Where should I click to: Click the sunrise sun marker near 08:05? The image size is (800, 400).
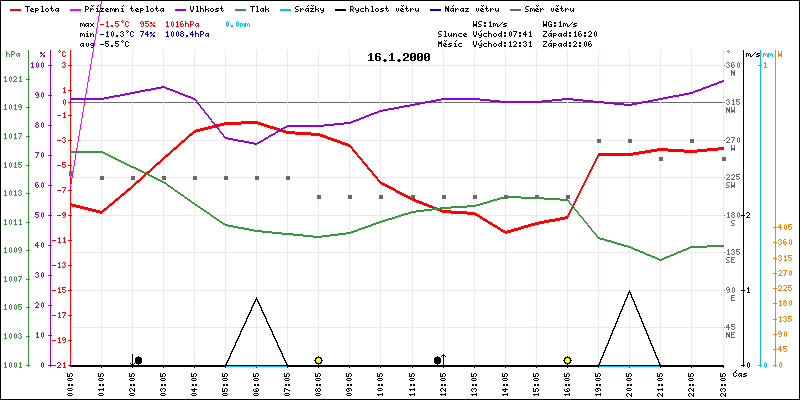click(318, 360)
